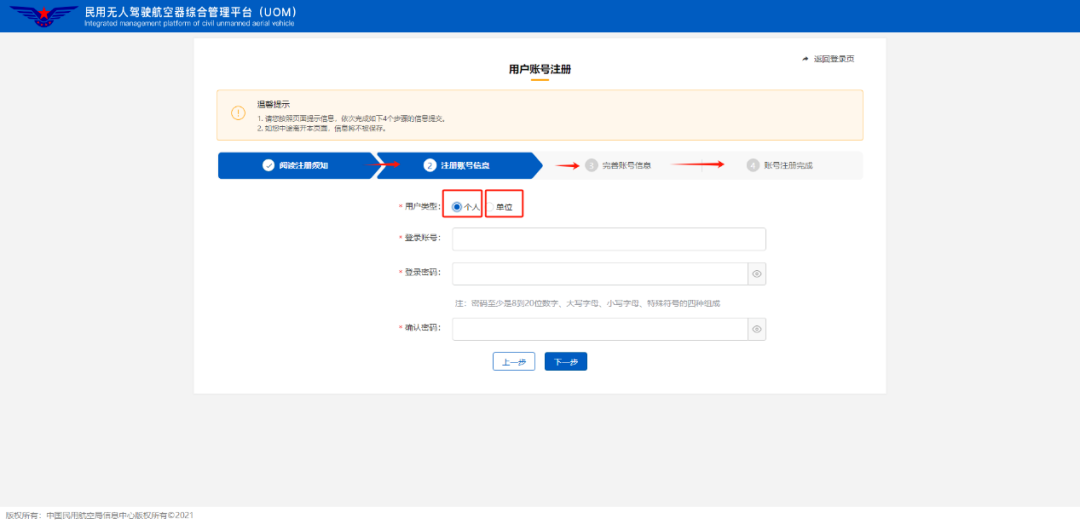Select the 个人 user type radio

[x=457, y=207]
